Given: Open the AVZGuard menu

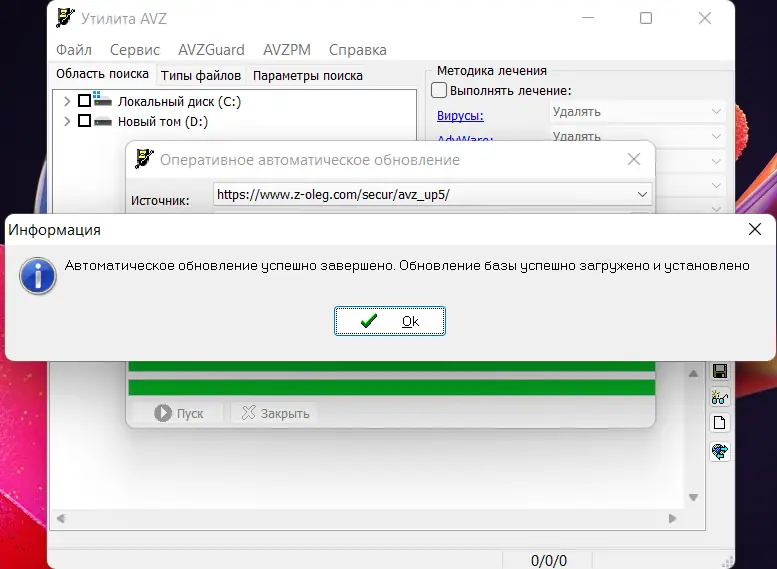Looking at the screenshot, I should pyautogui.click(x=212, y=50).
